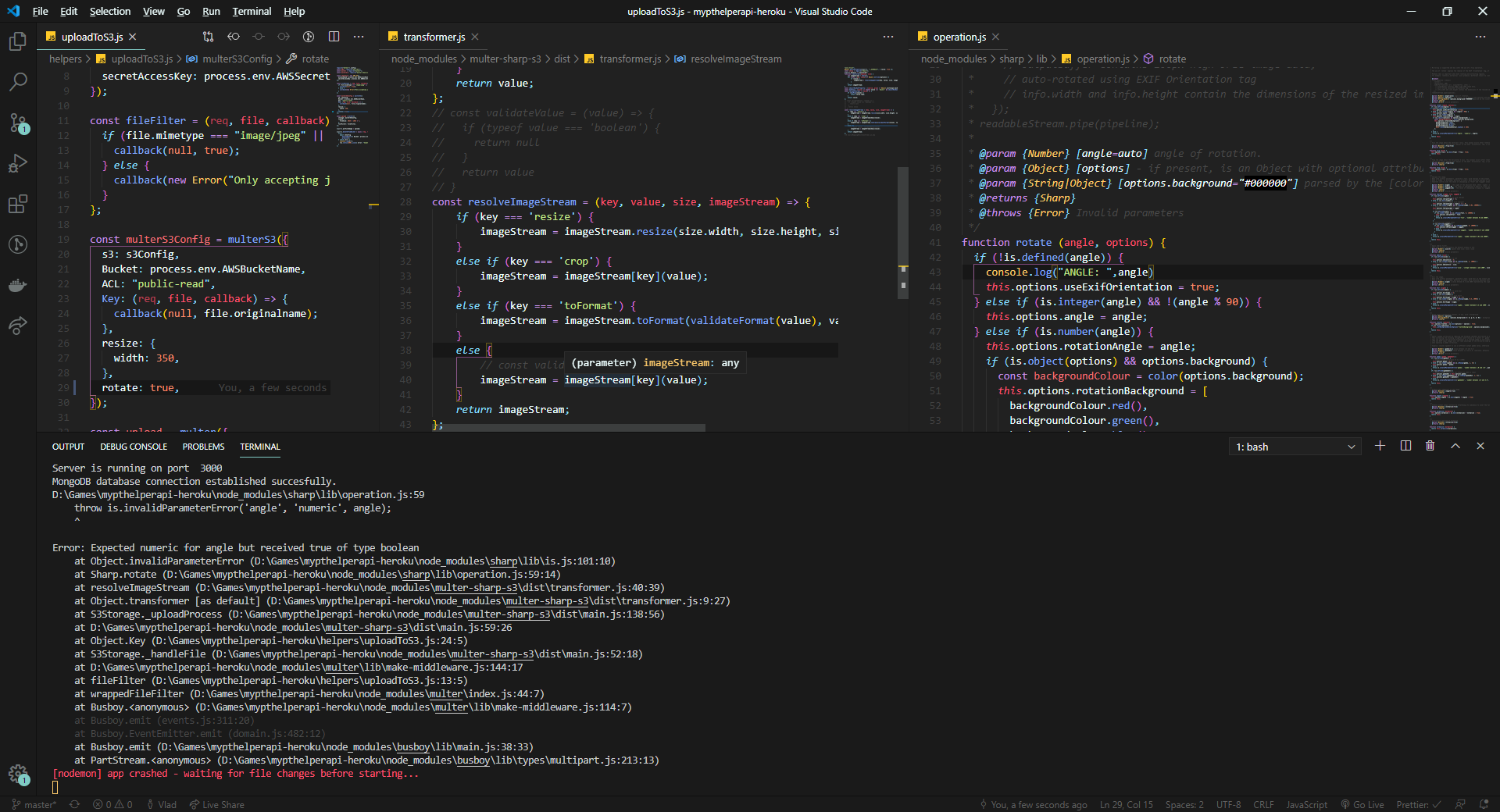Kill the terminal with trash icon
This screenshot has width=1500, height=812.
[x=1430, y=446]
